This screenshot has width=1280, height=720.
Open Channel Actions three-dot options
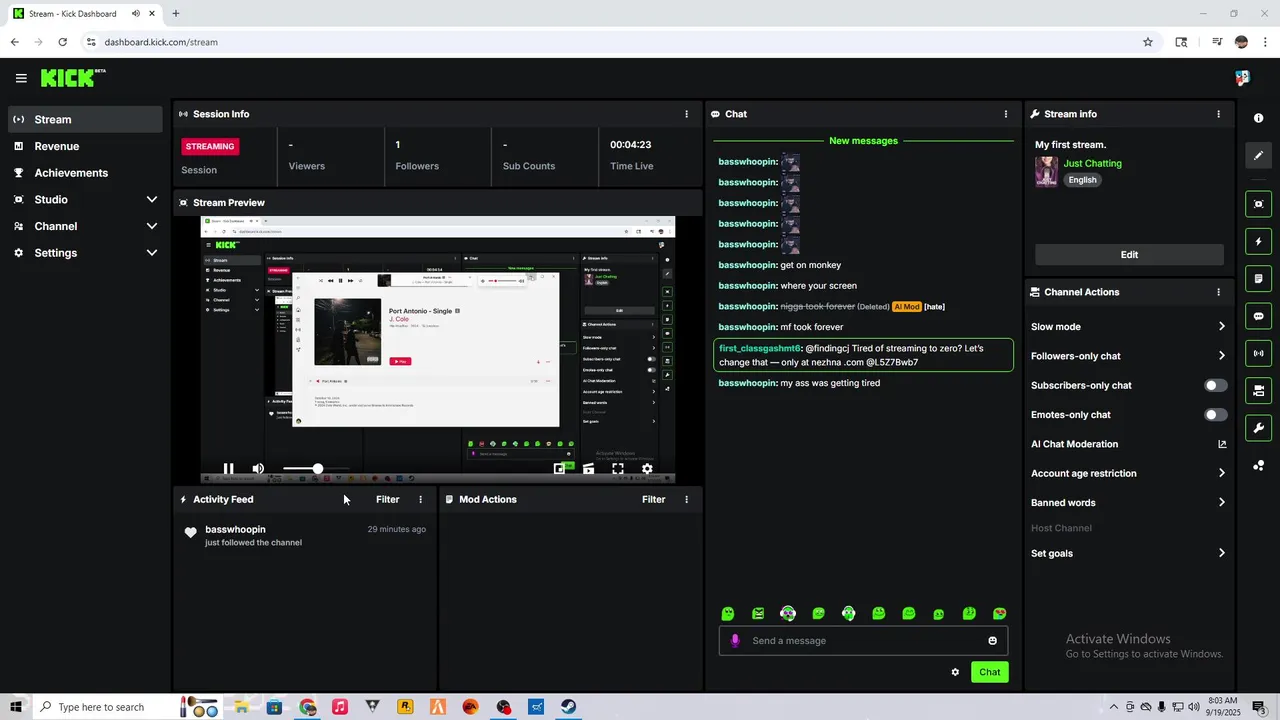click(1218, 292)
